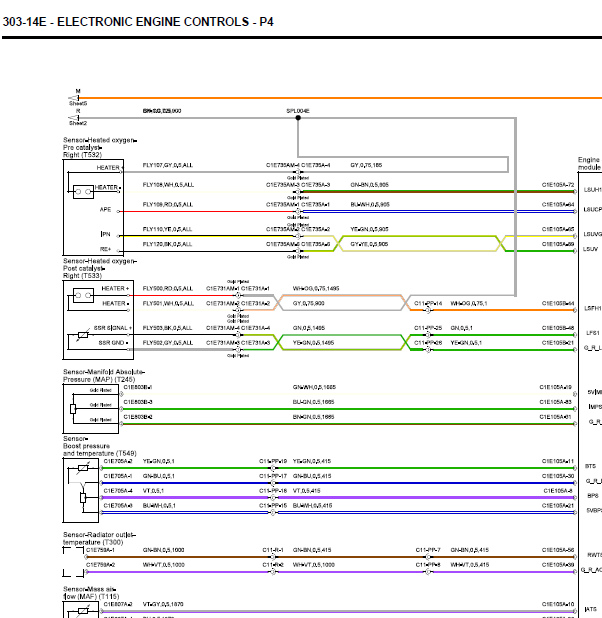
Task: Click MAP wire label 'BN-GN,0,5,1665'
Action: point(313,417)
